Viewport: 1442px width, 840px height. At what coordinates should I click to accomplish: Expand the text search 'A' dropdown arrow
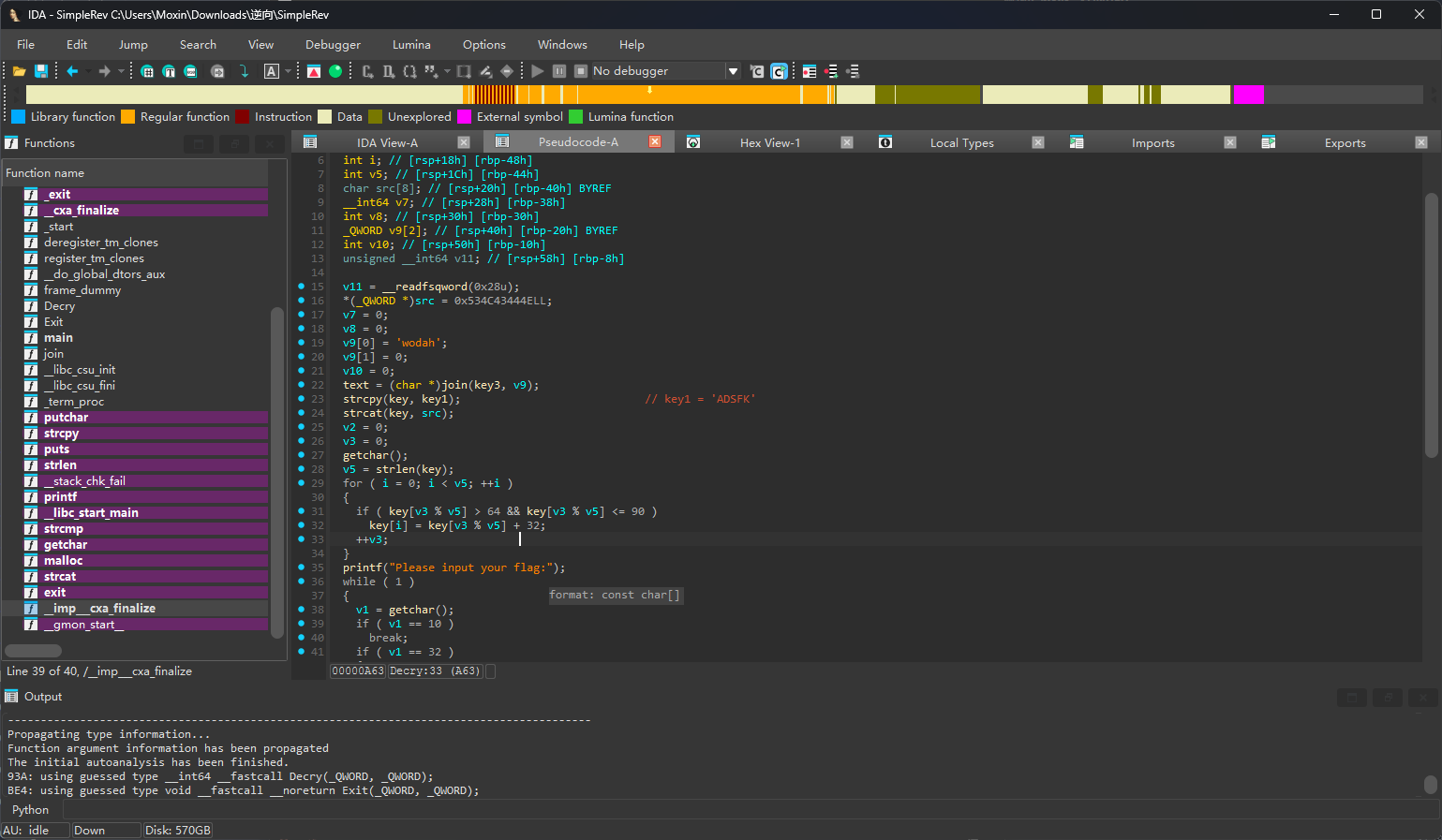[x=288, y=71]
